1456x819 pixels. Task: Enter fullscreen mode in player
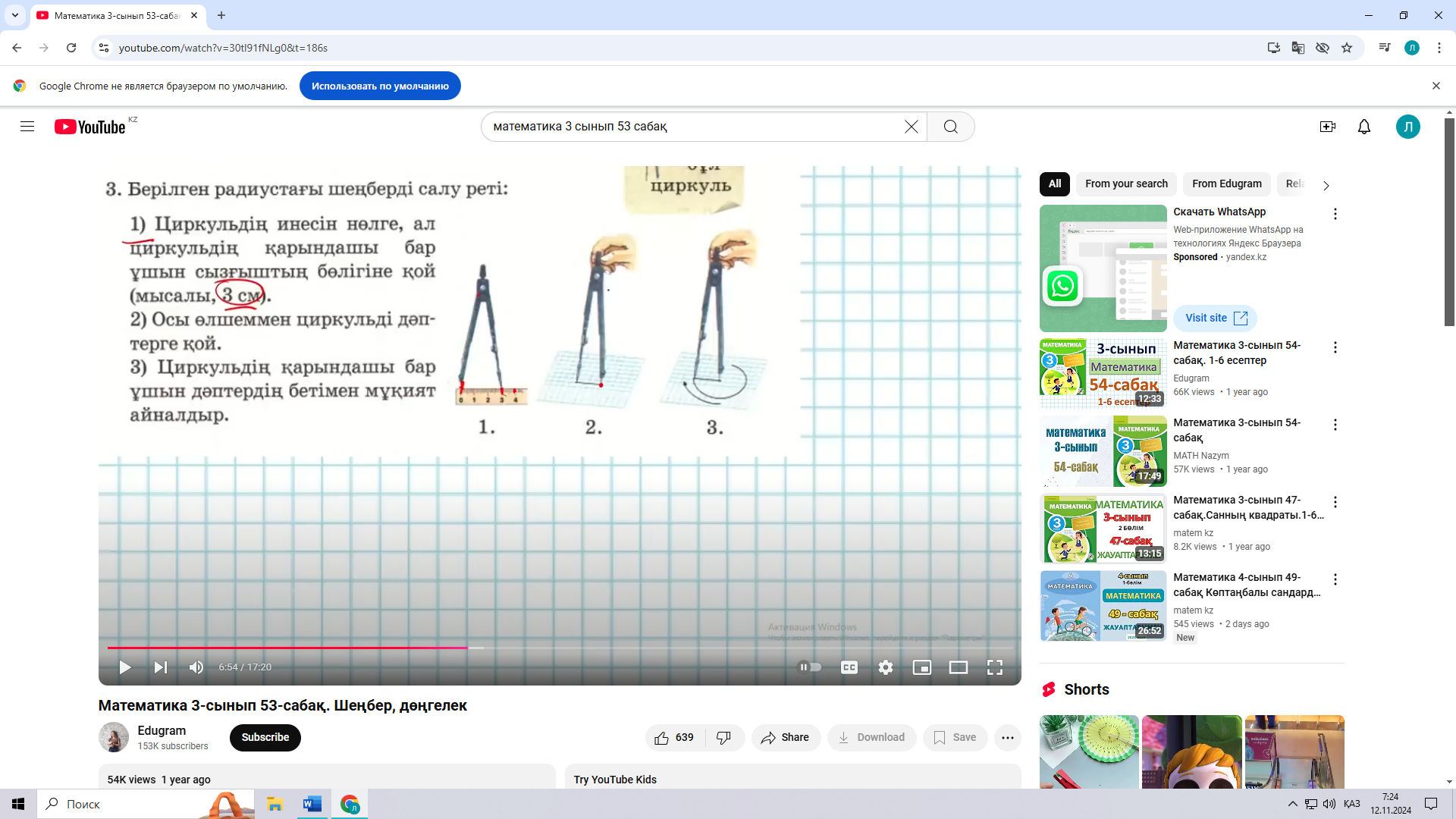tap(994, 667)
